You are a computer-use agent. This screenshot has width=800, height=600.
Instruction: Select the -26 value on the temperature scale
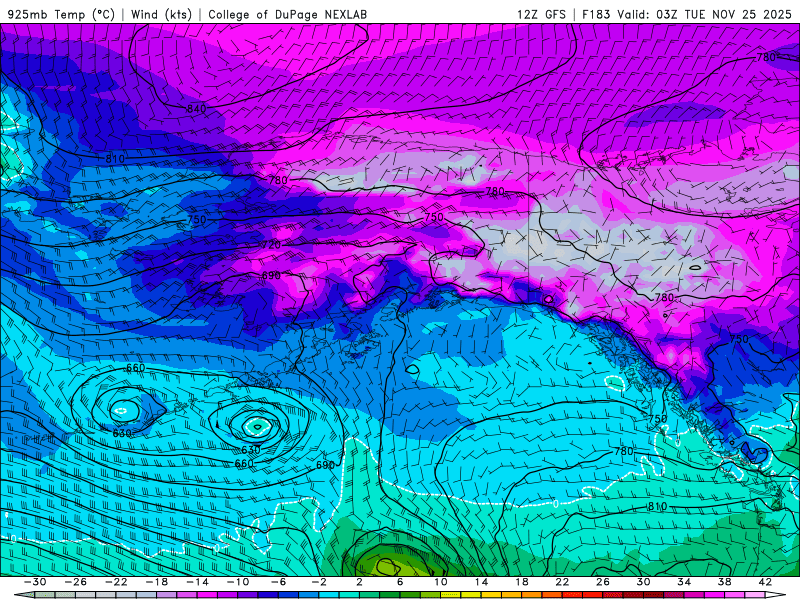coord(76,582)
